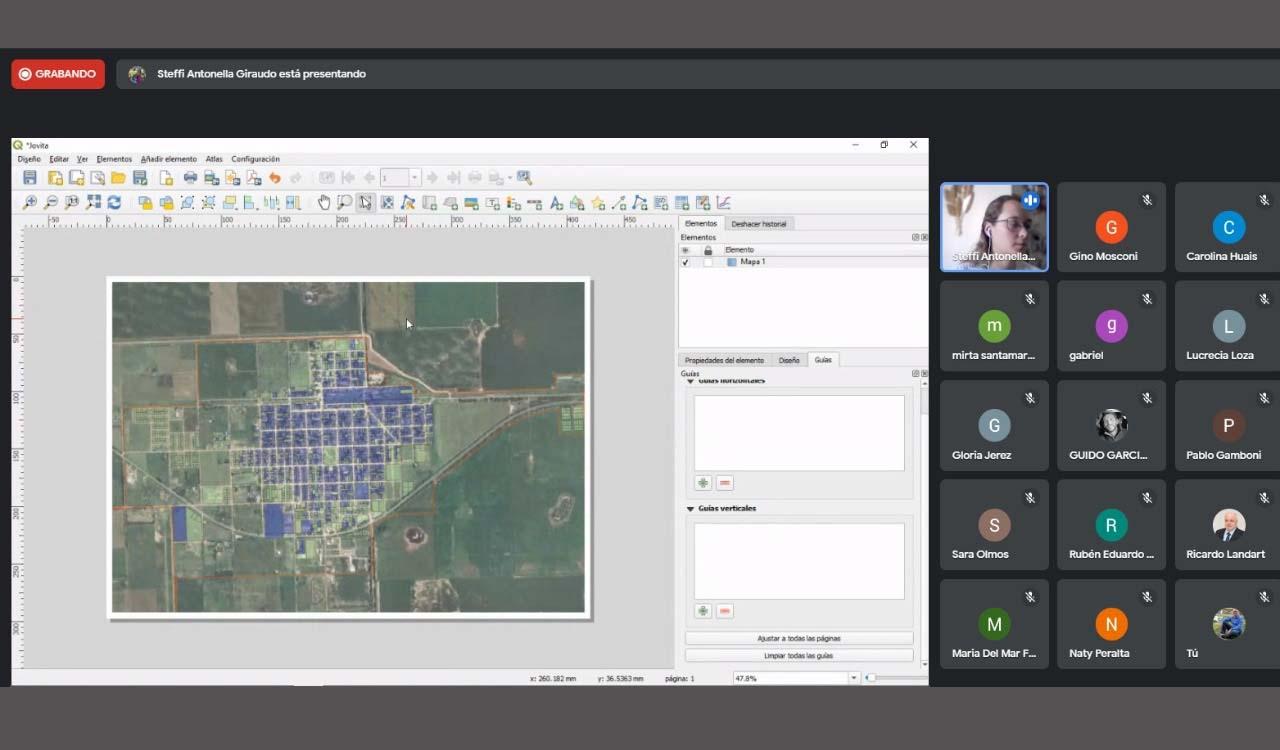Screen dimensions: 1280x750
Task: Save the layout project
Action: [x=30, y=178]
